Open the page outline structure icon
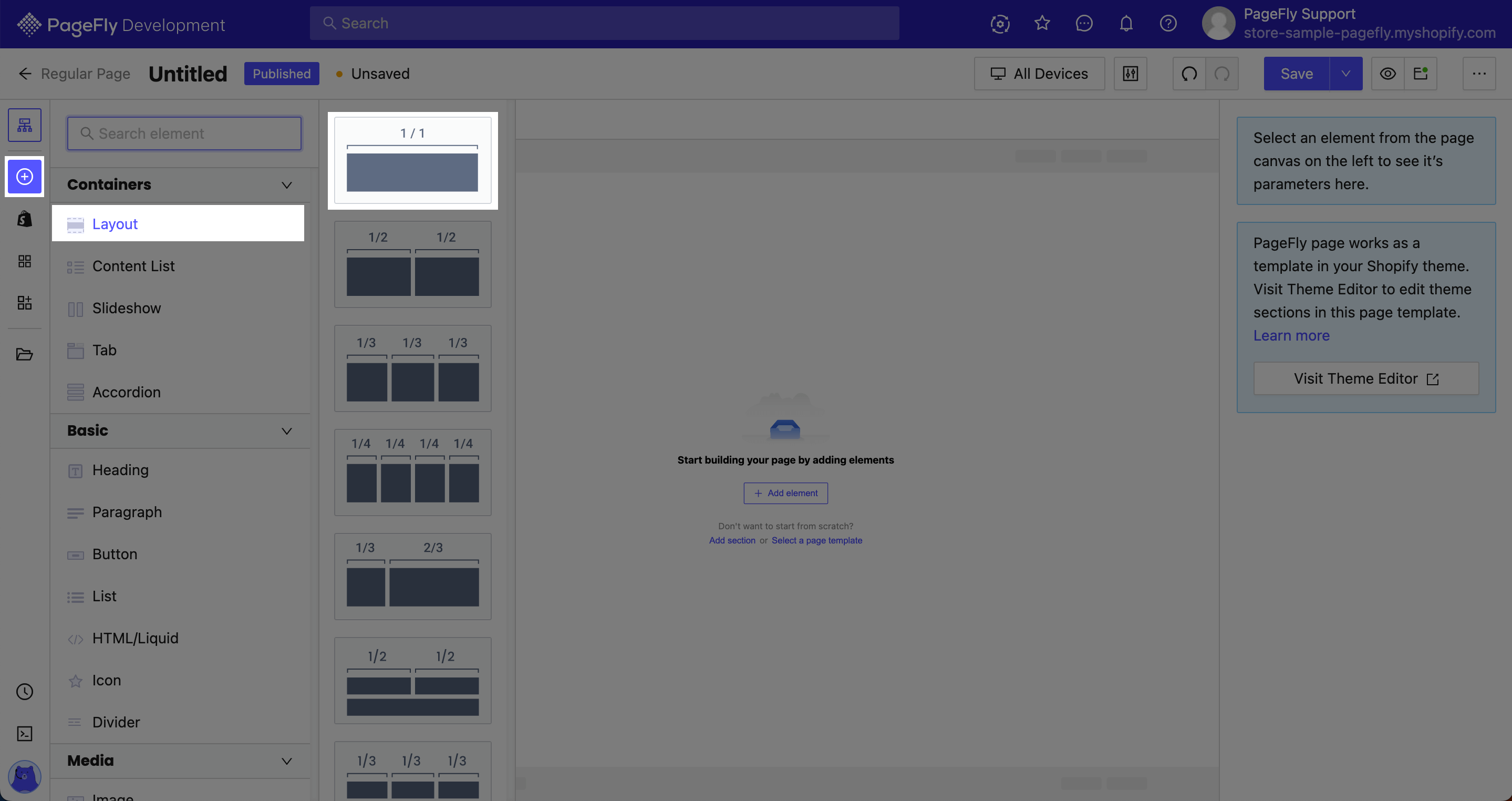Screen dimensions: 1512x801 (x=24, y=125)
